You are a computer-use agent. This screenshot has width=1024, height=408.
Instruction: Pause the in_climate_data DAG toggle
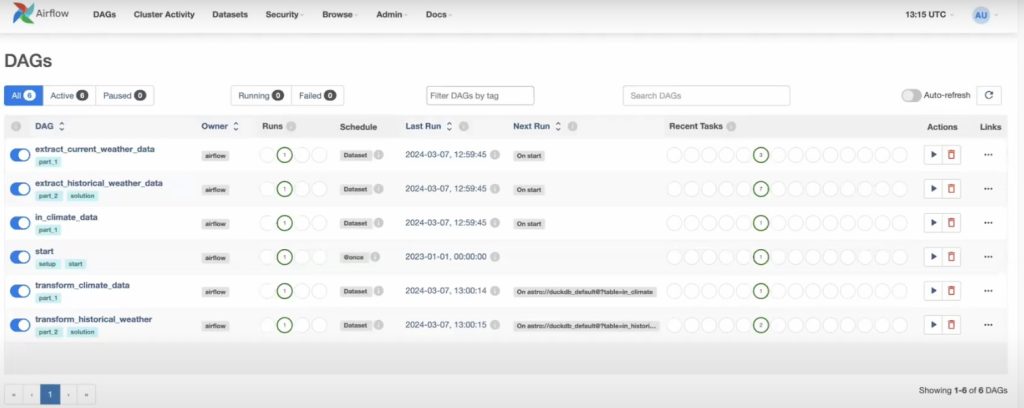pos(20,222)
